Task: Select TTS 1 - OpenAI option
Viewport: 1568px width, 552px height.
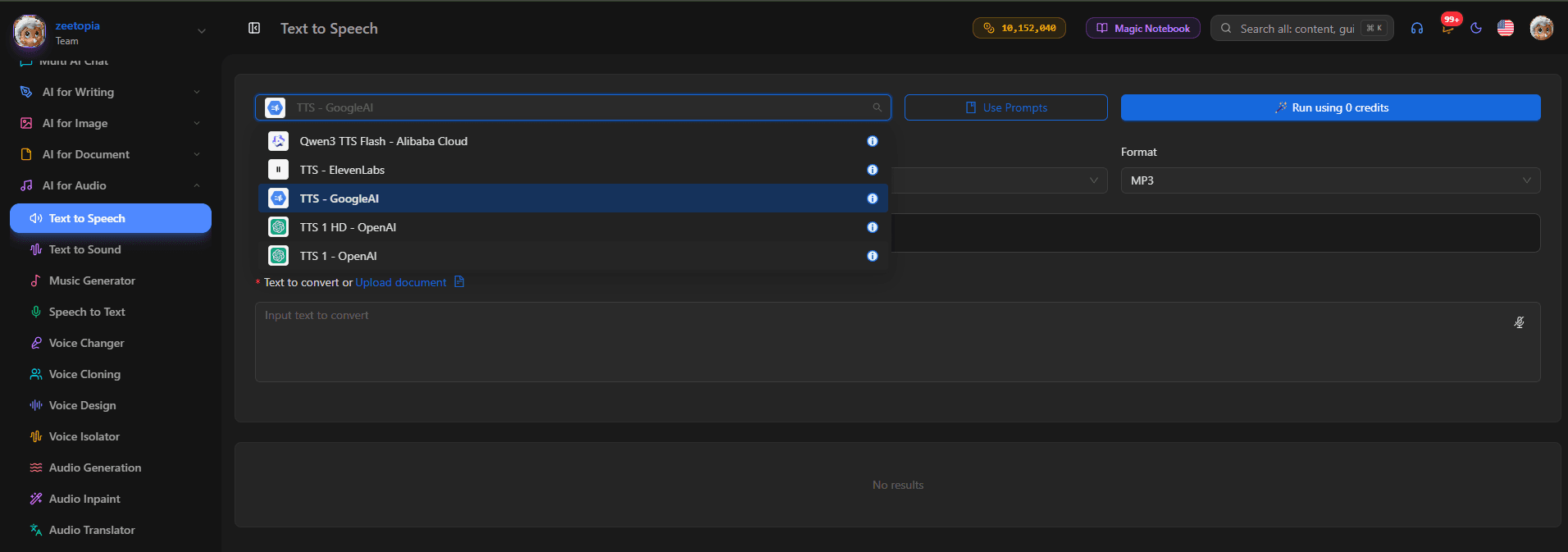Action: [573, 256]
